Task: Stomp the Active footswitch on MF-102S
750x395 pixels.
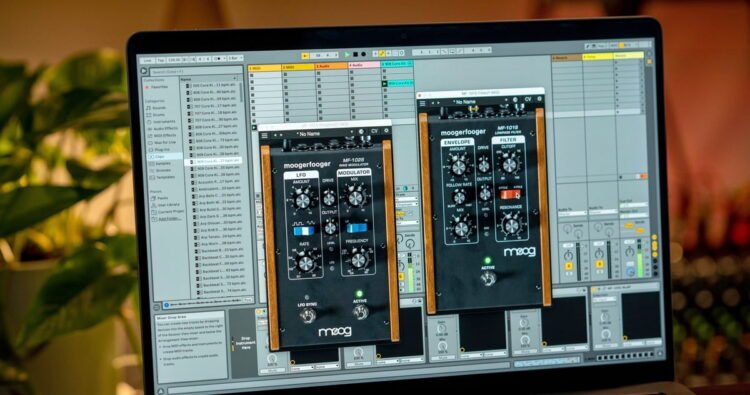Action: click(x=360, y=312)
